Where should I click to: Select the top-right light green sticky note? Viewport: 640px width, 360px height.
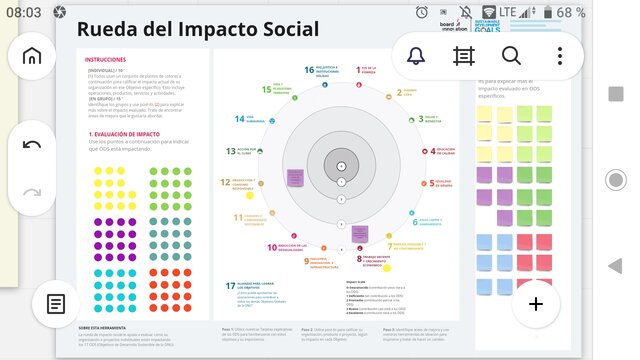(x=544, y=114)
